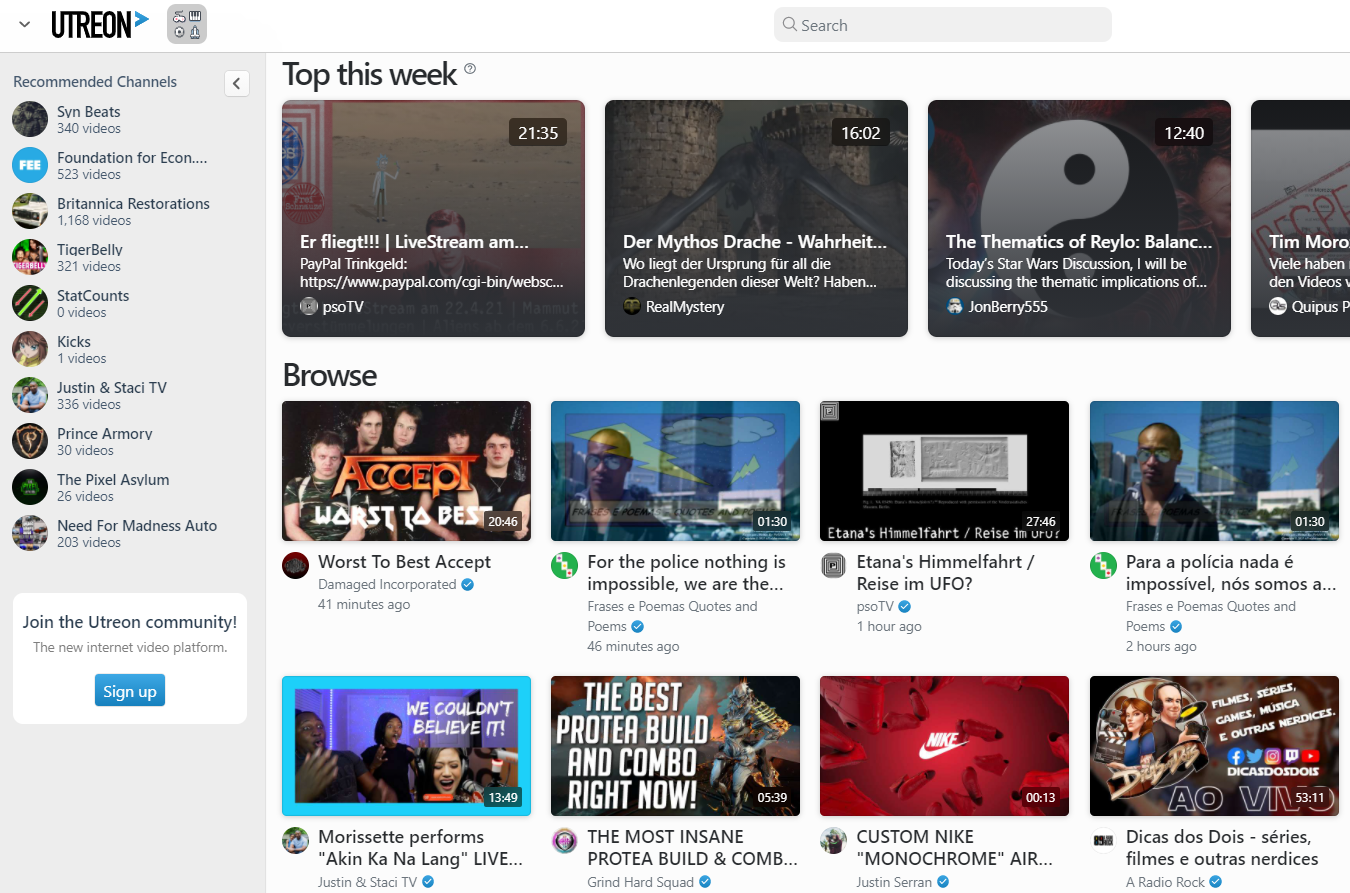Collapse the Recommended Channels sidebar
Image resolution: width=1350 pixels, height=893 pixels.
pyautogui.click(x=236, y=83)
